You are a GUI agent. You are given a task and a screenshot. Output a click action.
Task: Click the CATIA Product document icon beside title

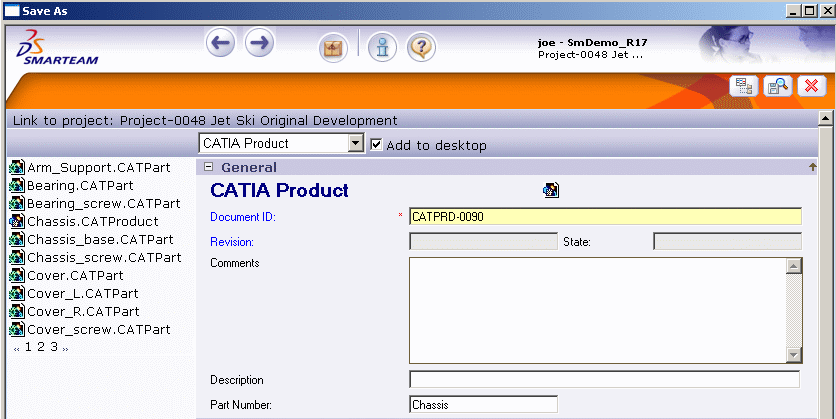(x=550, y=190)
